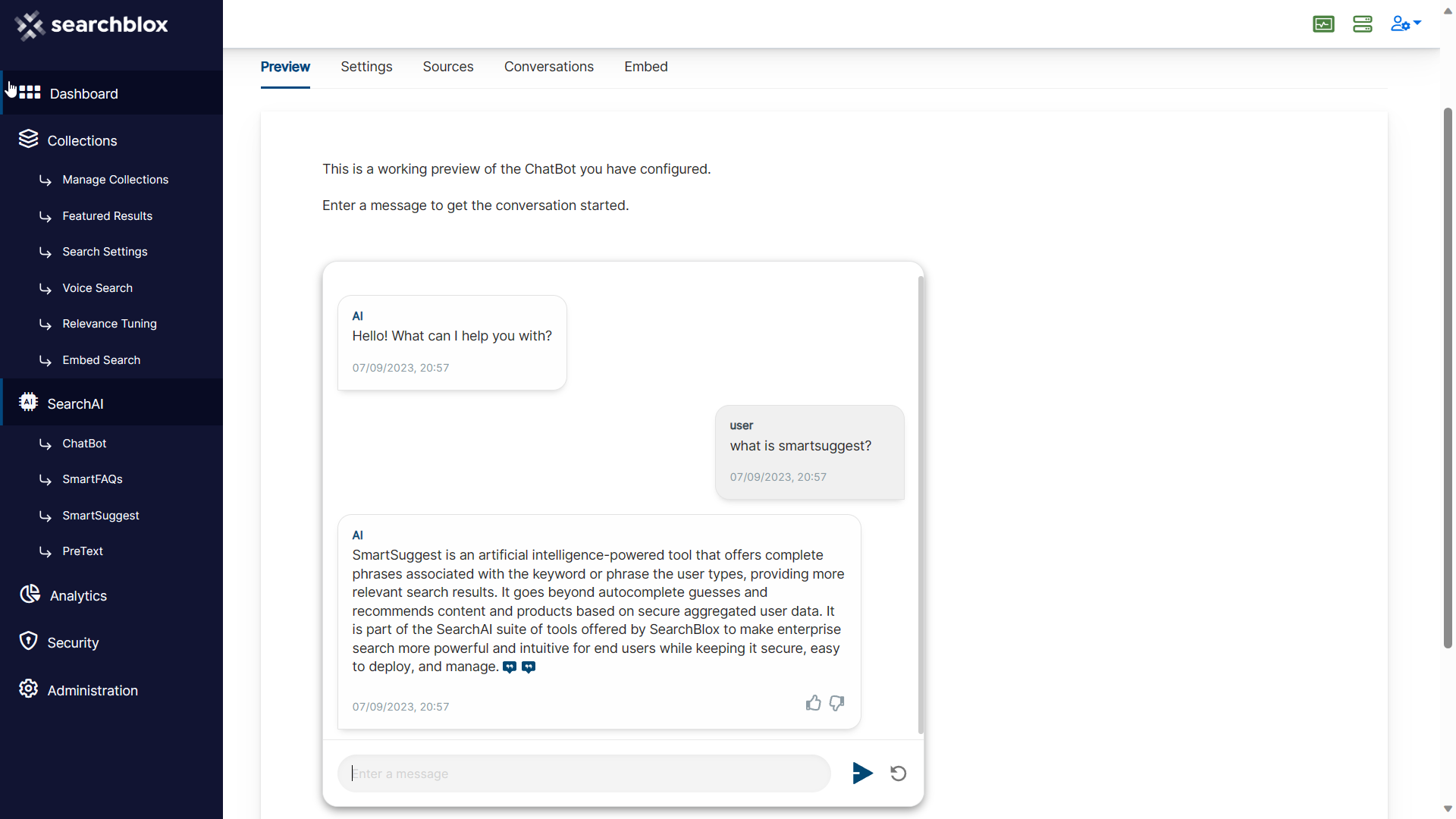The image size is (1456, 819).
Task: Click the chat window scrollbar
Action: point(921,500)
